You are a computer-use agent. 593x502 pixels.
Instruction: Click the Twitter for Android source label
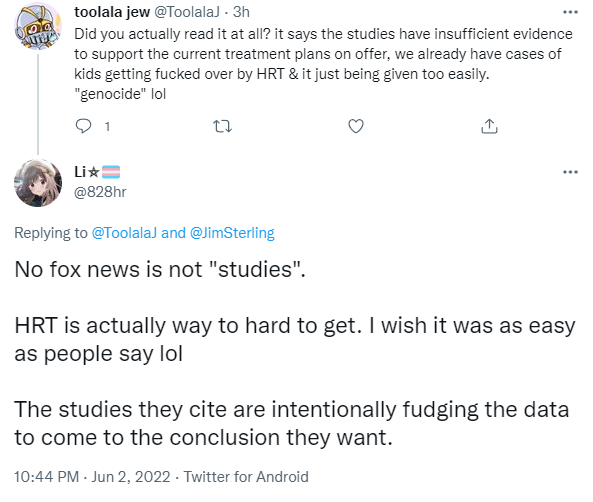(246, 477)
